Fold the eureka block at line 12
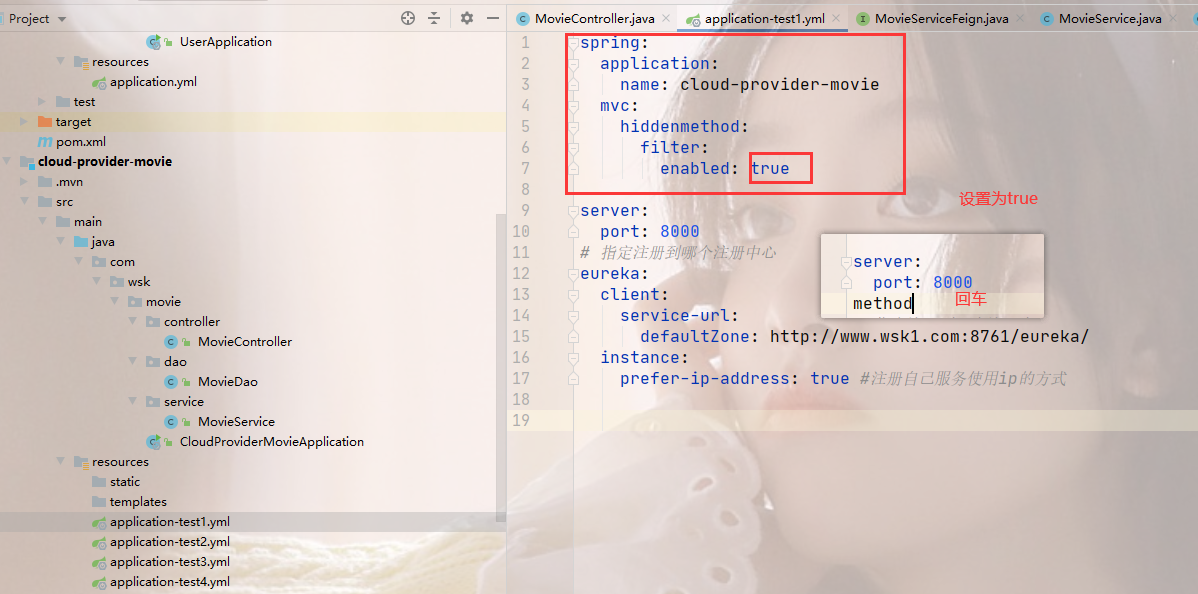Viewport: 1198px width, 594px height. tap(574, 274)
